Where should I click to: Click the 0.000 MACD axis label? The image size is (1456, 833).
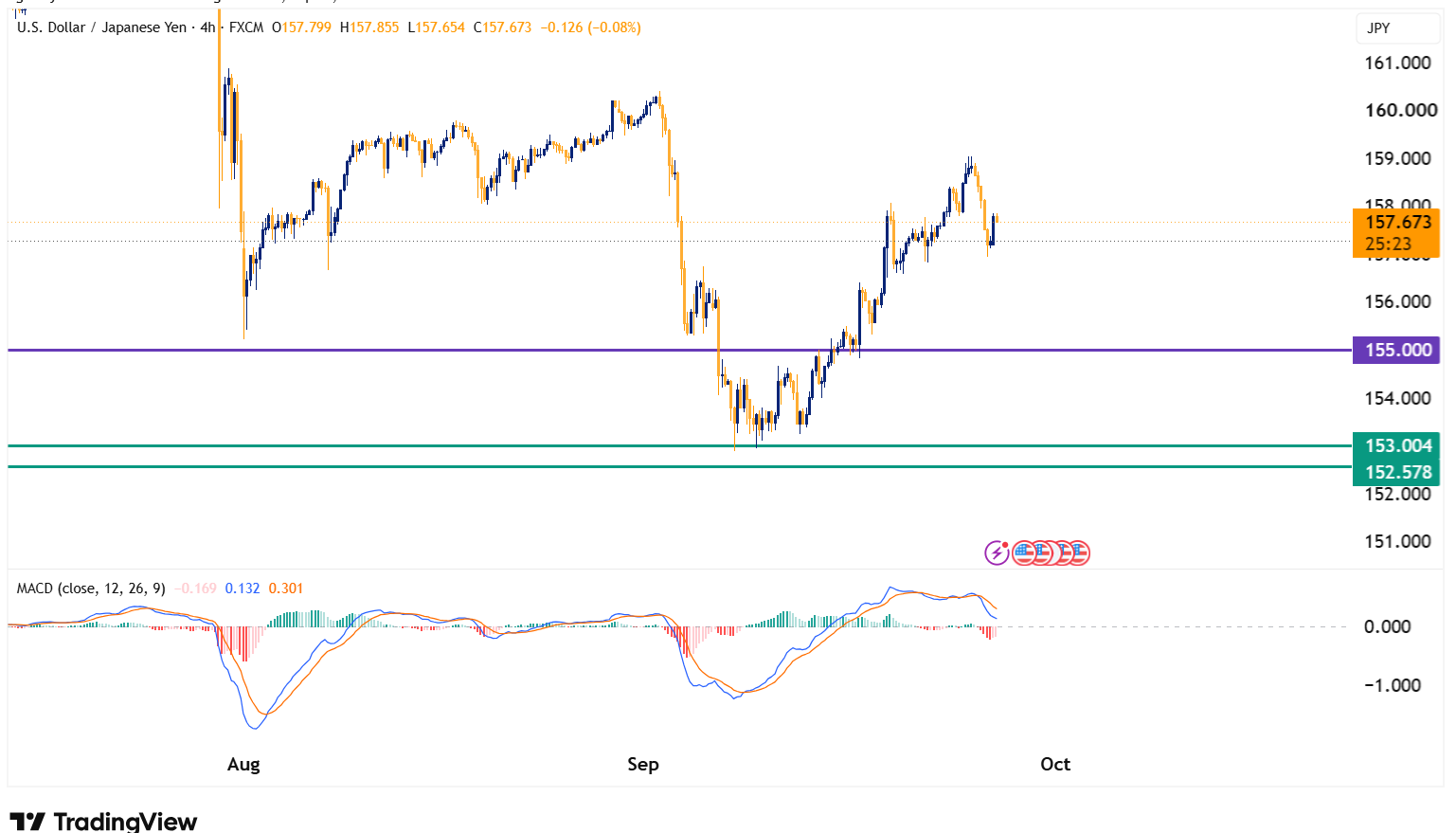point(1387,626)
